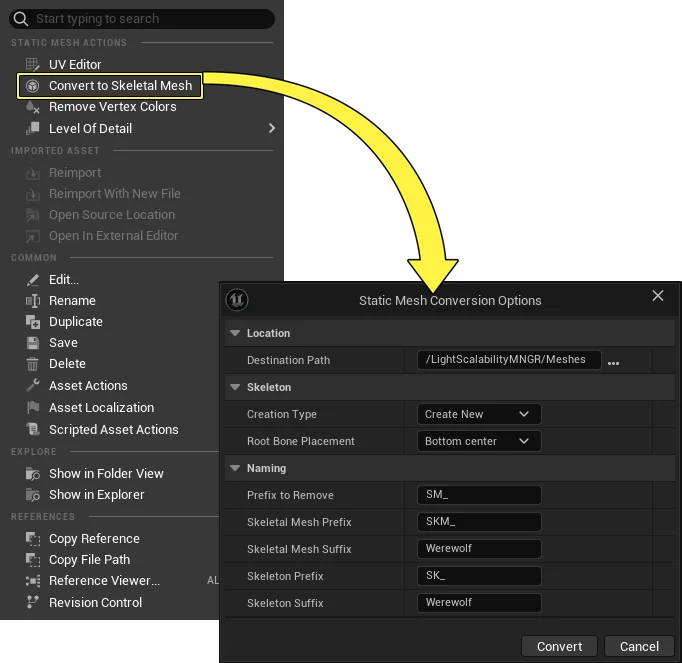Click the Skeleton Suffix field

479,603
